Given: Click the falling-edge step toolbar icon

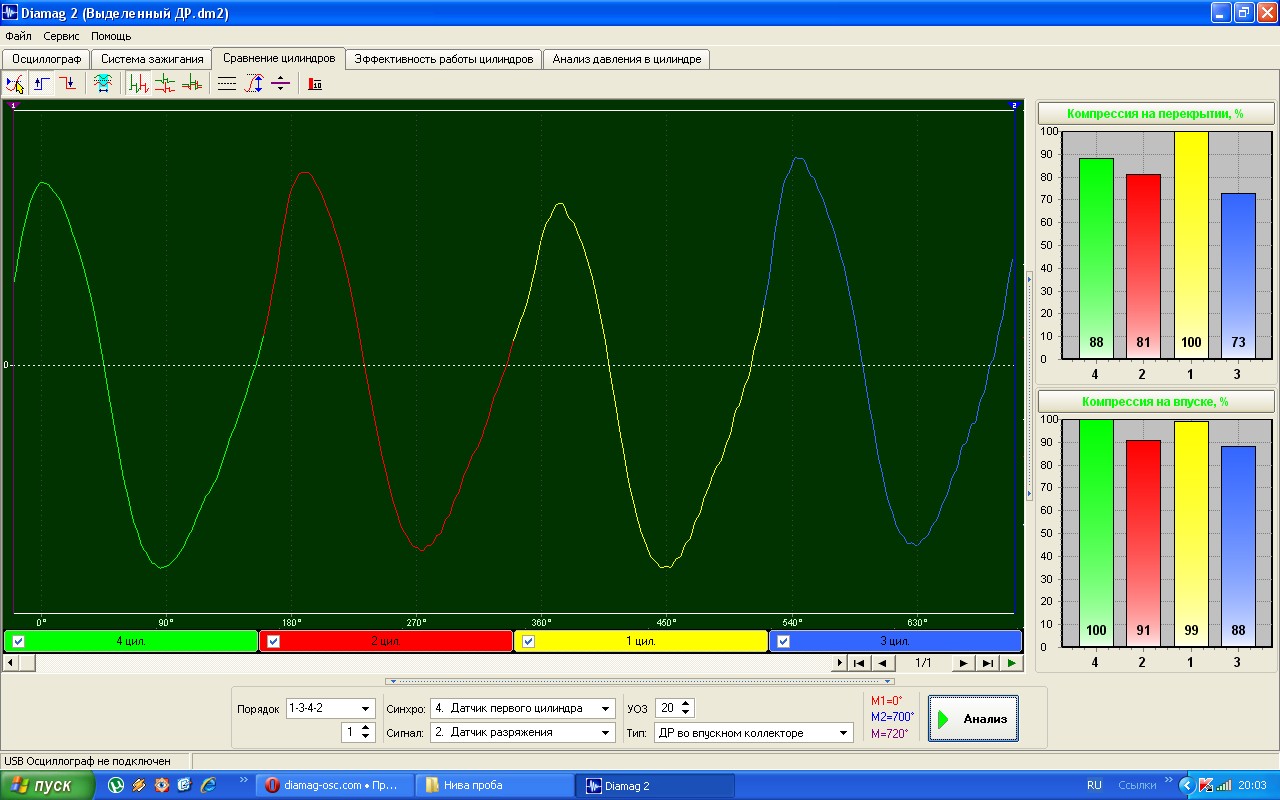Looking at the screenshot, I should (x=67, y=84).
